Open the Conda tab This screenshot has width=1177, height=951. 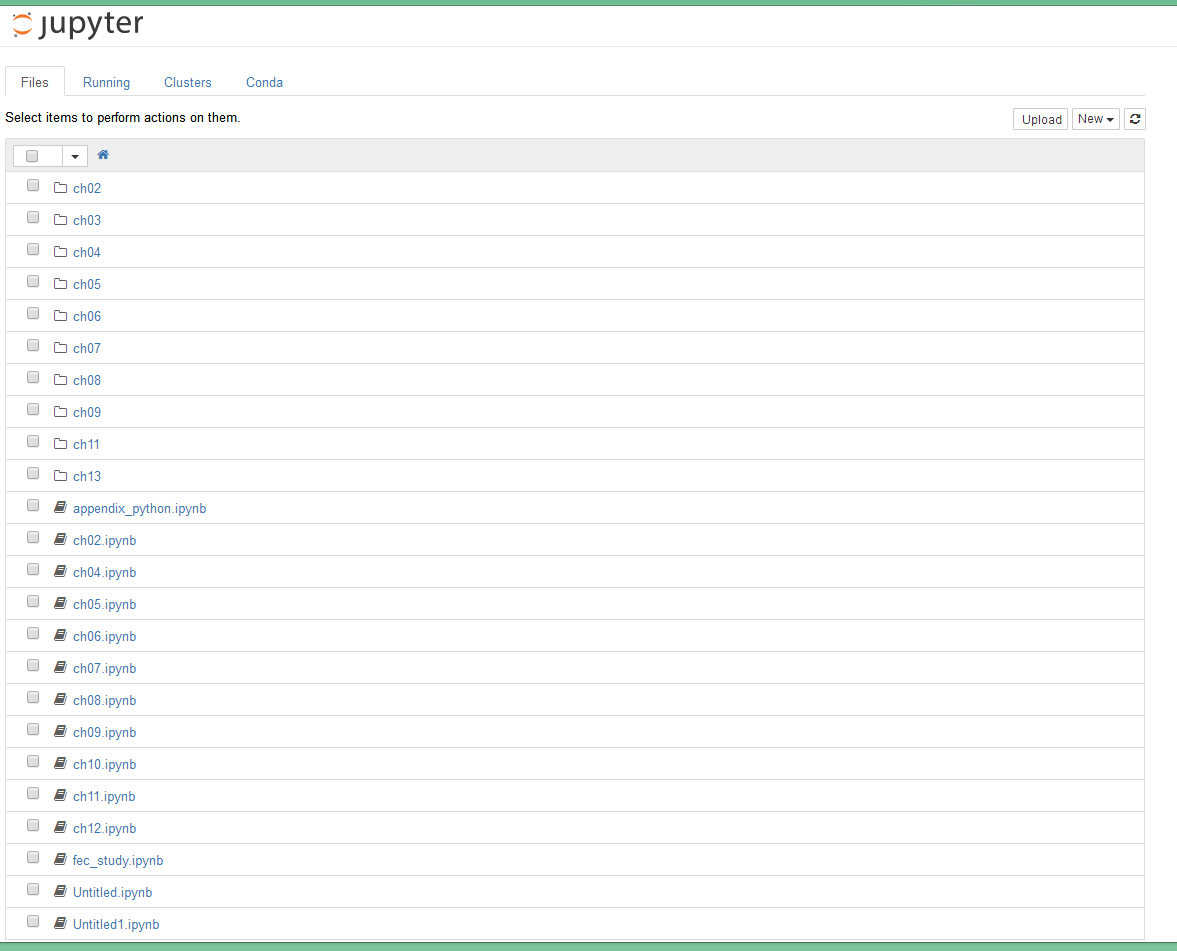[x=264, y=82]
